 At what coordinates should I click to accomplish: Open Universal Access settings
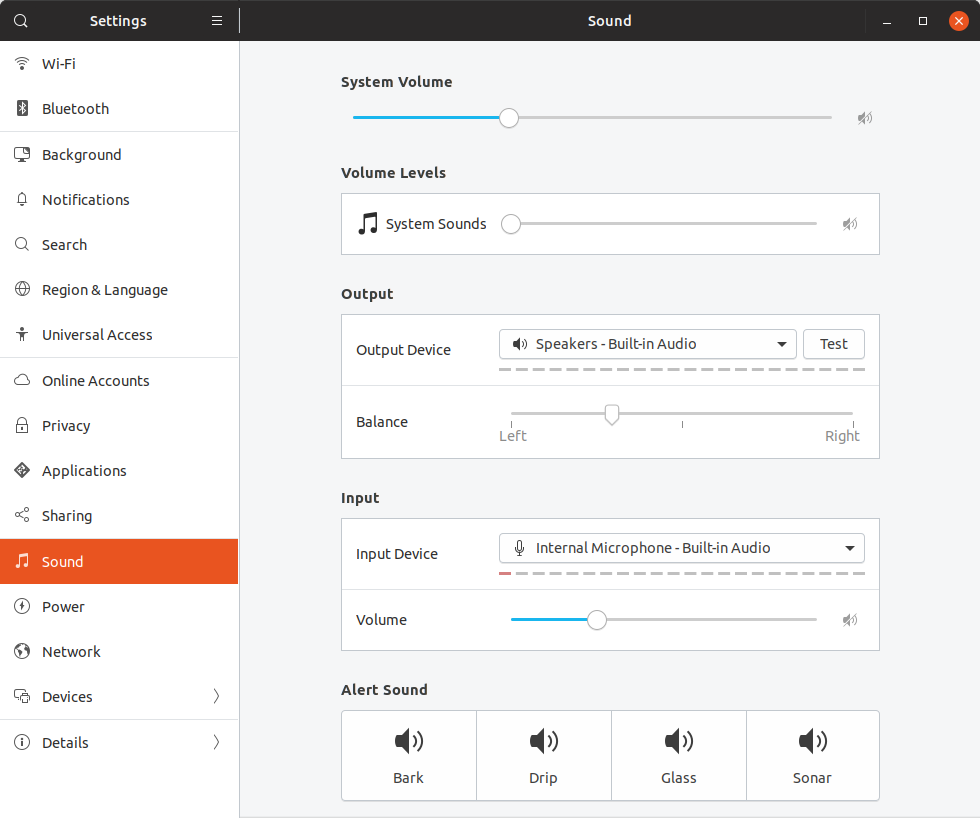click(x=119, y=335)
